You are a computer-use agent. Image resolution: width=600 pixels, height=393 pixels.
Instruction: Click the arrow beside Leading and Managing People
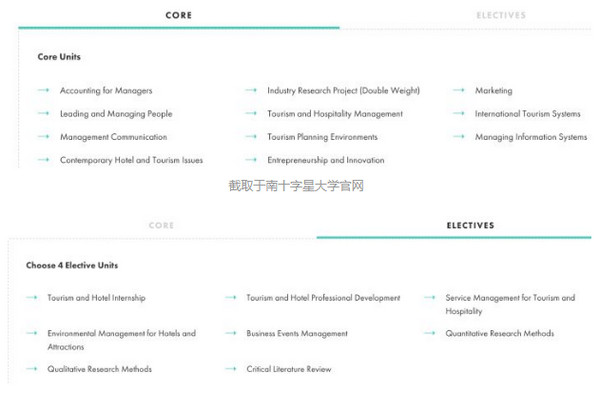click(x=43, y=113)
